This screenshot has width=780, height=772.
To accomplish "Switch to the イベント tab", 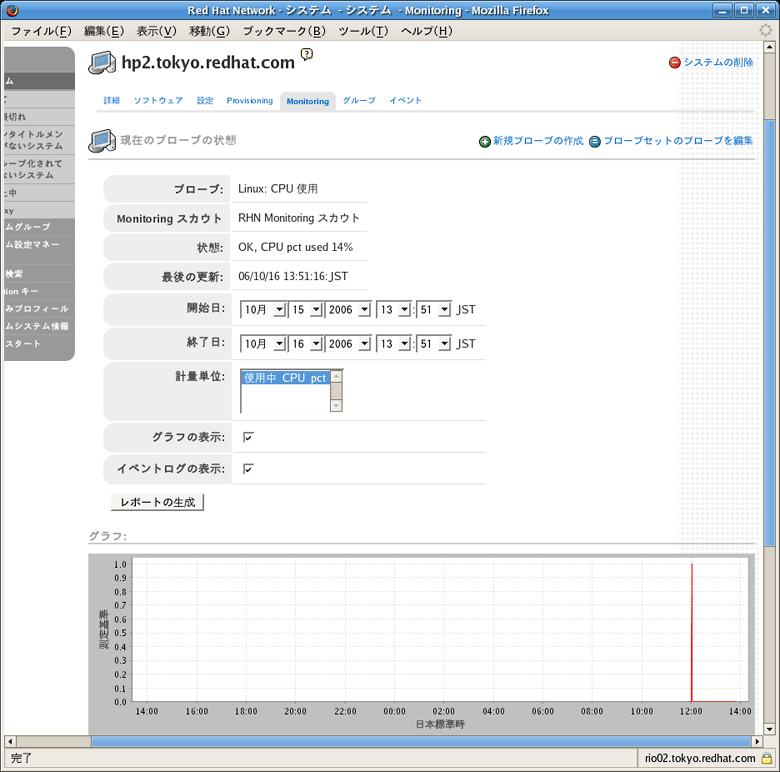I will click(x=405, y=100).
